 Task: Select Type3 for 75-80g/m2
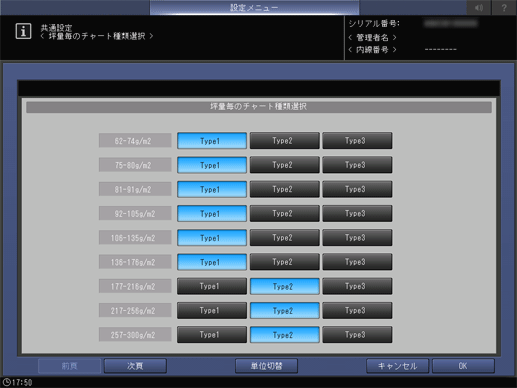357,165
